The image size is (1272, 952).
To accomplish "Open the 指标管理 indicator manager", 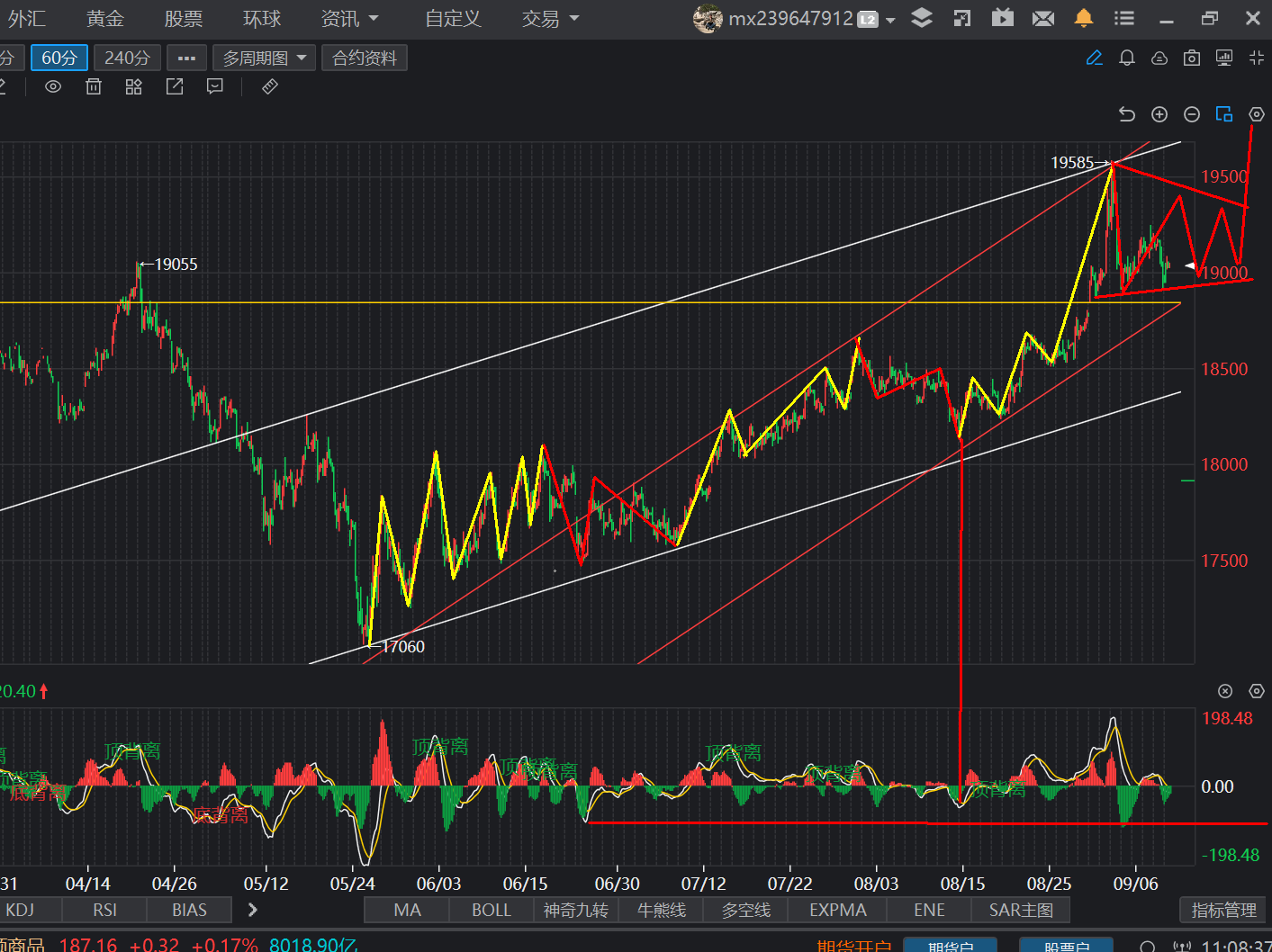I will [1223, 910].
